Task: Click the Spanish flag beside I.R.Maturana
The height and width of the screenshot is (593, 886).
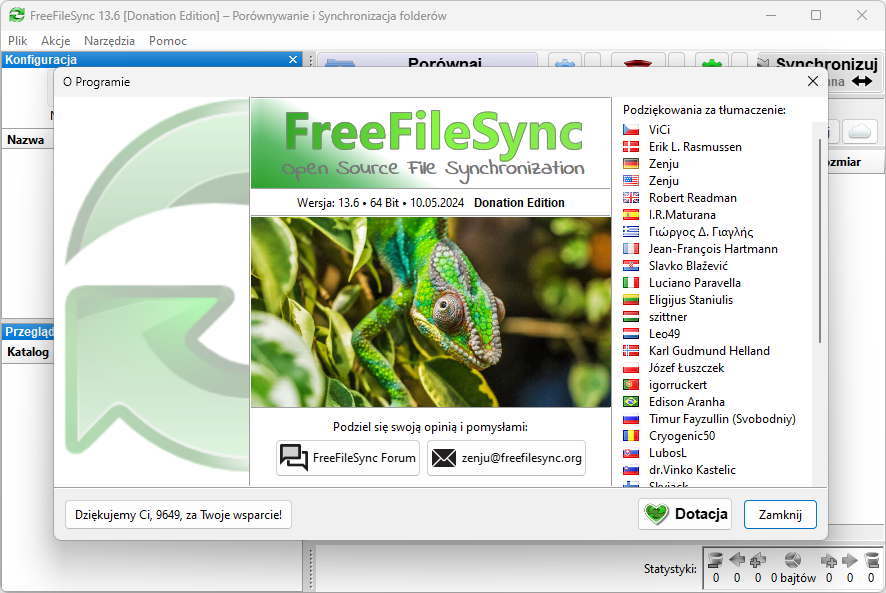Action: [x=631, y=215]
